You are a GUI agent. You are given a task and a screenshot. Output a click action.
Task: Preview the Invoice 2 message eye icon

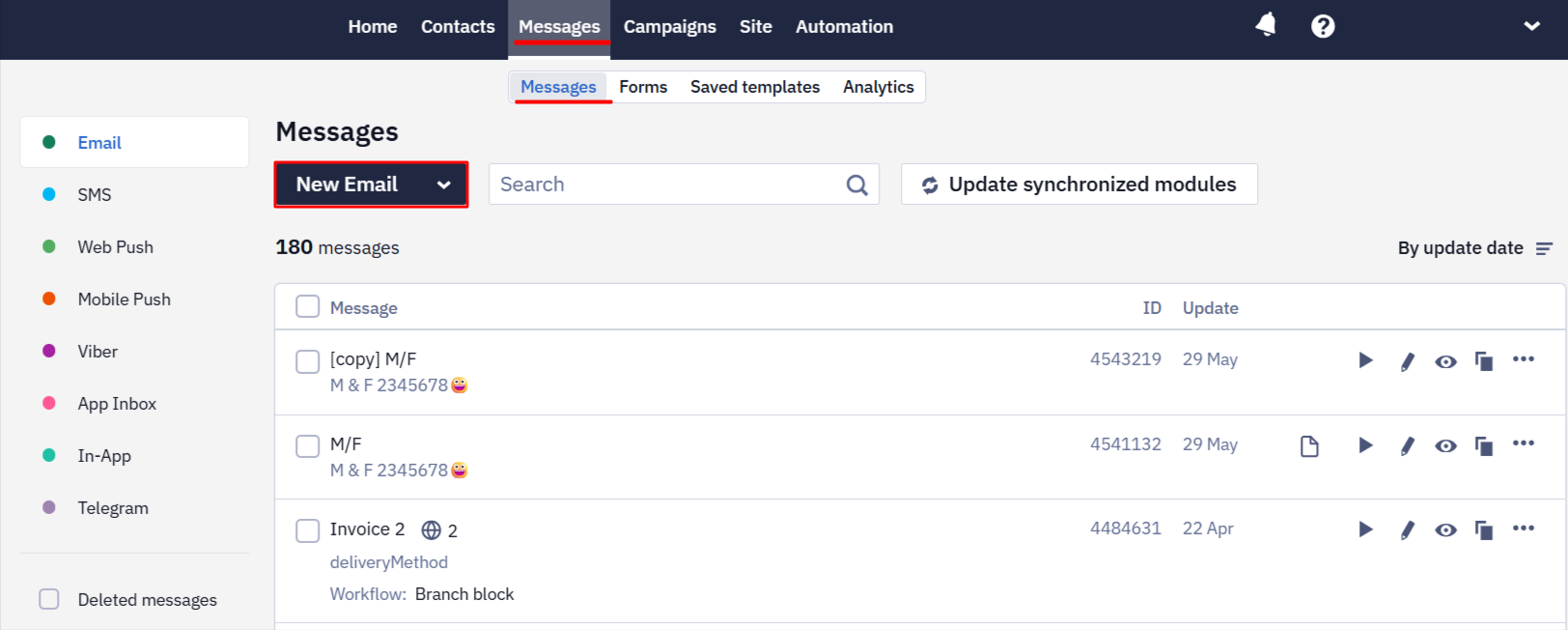point(1445,530)
